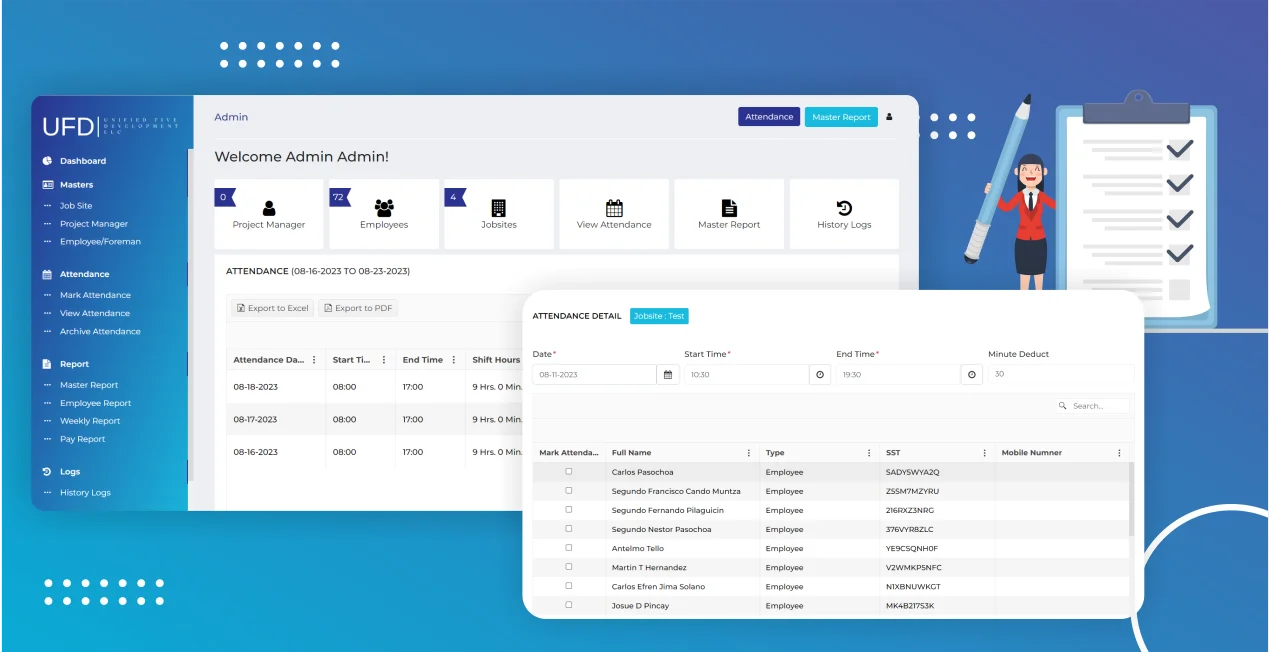Image resolution: width=1269 pixels, height=652 pixels.
Task: Open the Full Name column options menu
Action: click(749, 453)
